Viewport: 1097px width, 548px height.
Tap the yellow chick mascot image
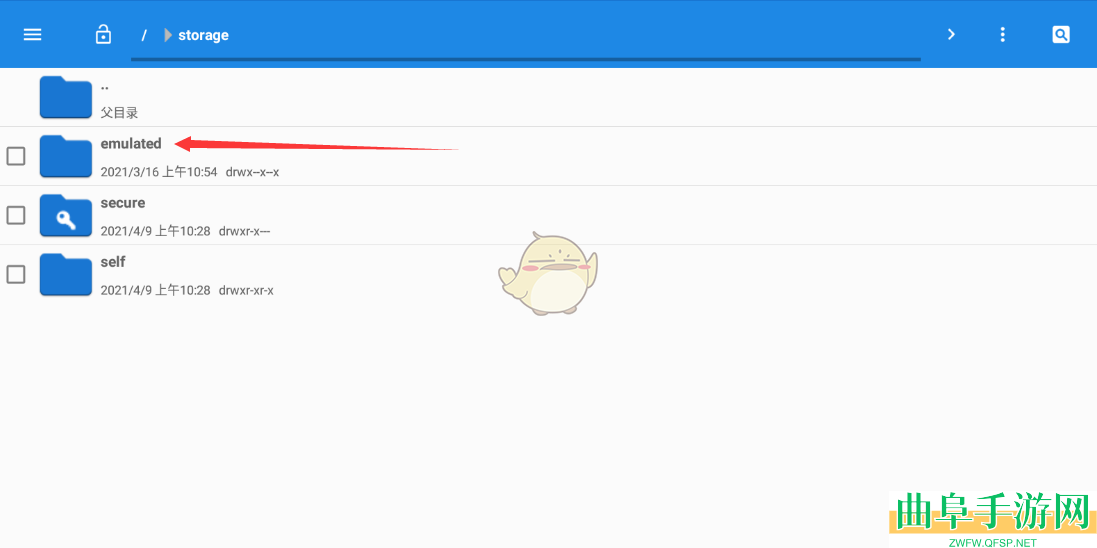(548, 273)
